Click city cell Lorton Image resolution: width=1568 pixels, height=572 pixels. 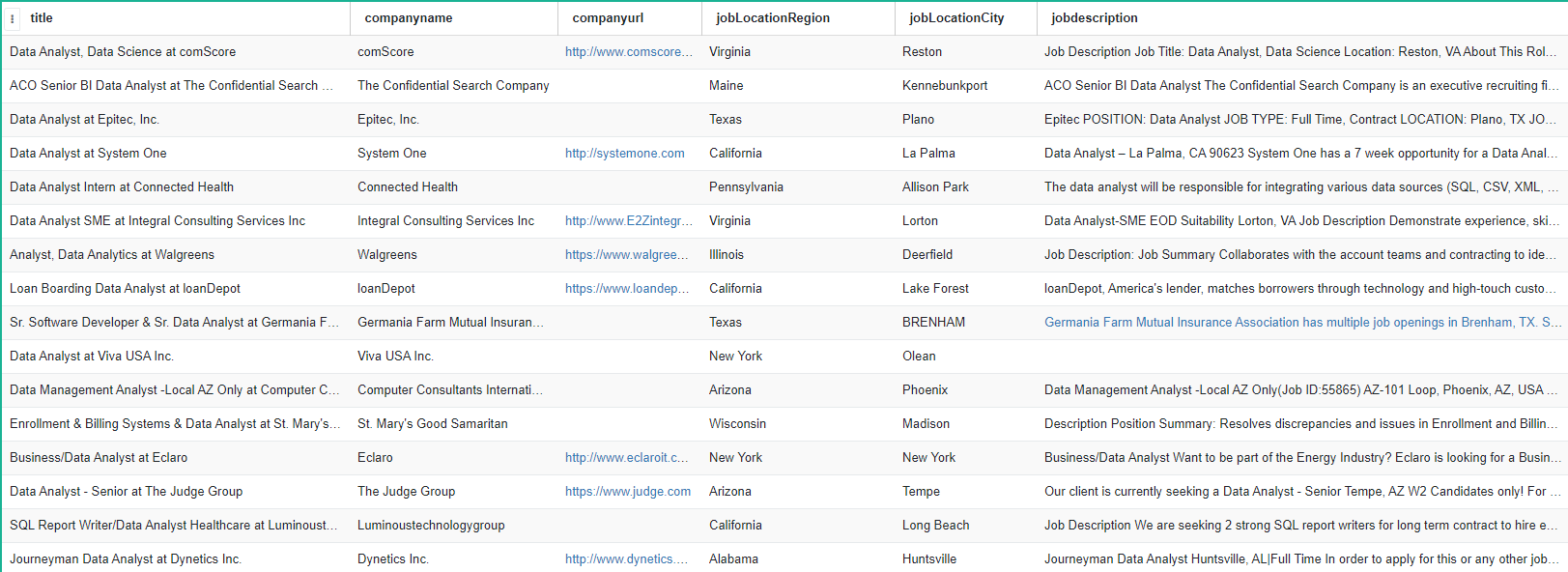click(x=920, y=221)
